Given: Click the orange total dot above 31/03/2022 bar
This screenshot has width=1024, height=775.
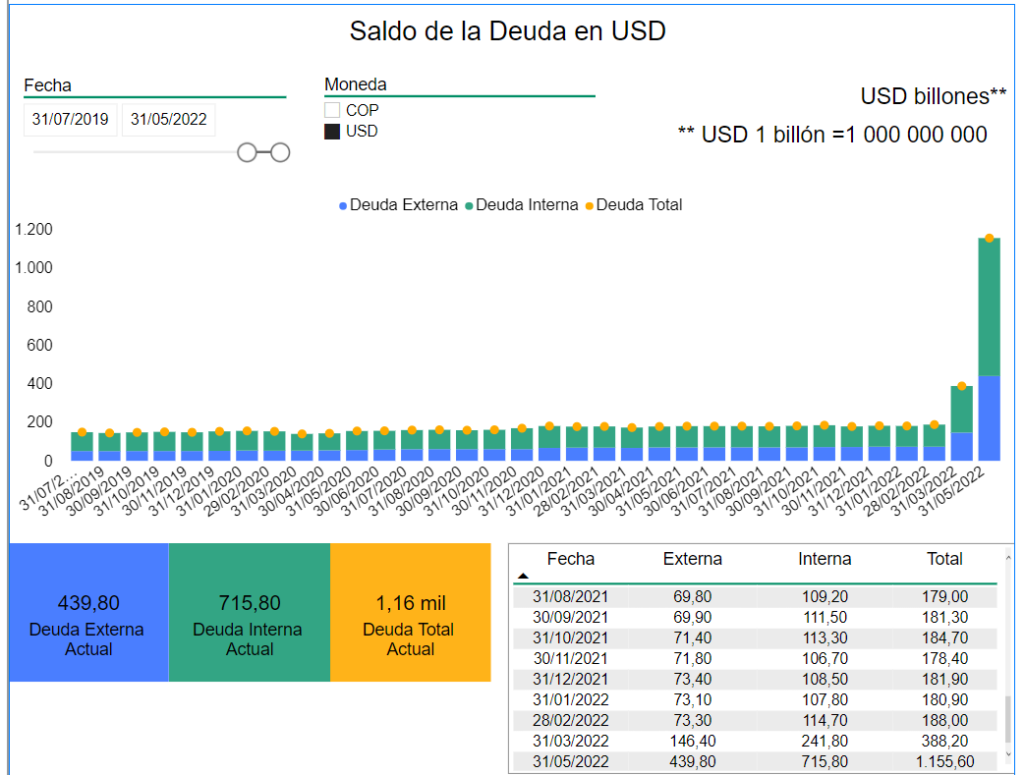Looking at the screenshot, I should coord(961,386).
